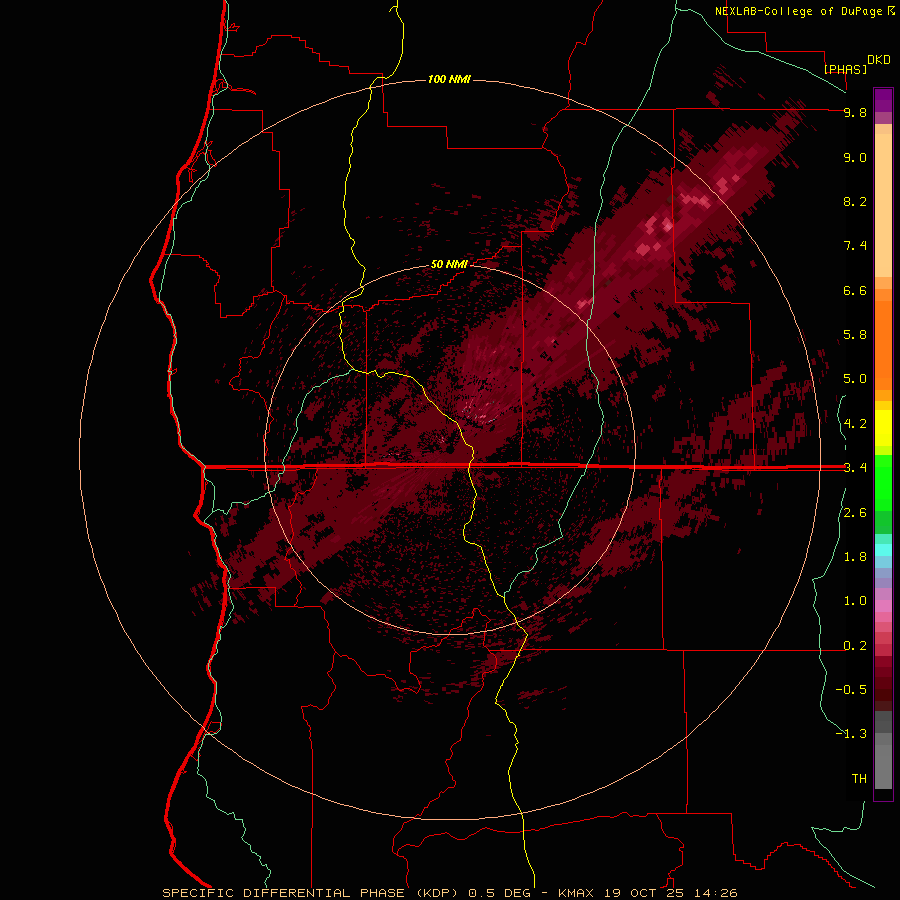Screen dimensions: 900x900
Task: Click the -0.5 scale value label
Action: 851,689
